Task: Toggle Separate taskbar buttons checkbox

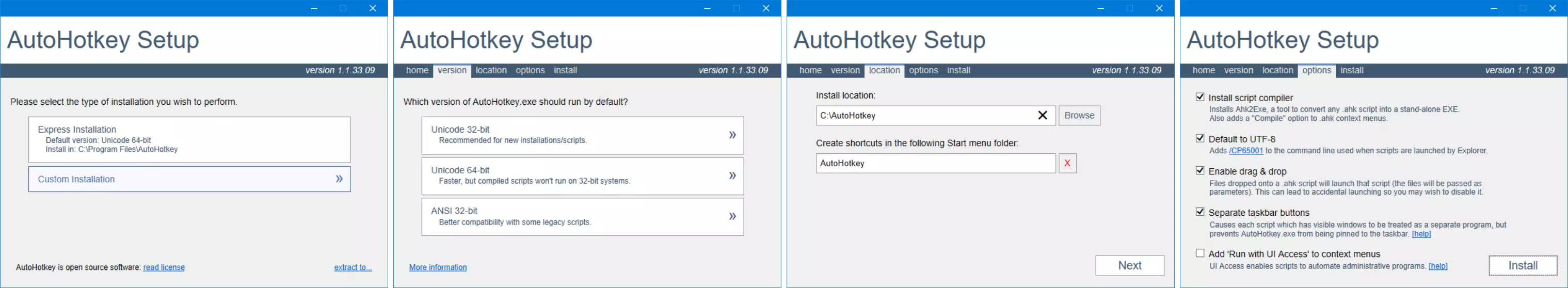Action: point(1199,212)
